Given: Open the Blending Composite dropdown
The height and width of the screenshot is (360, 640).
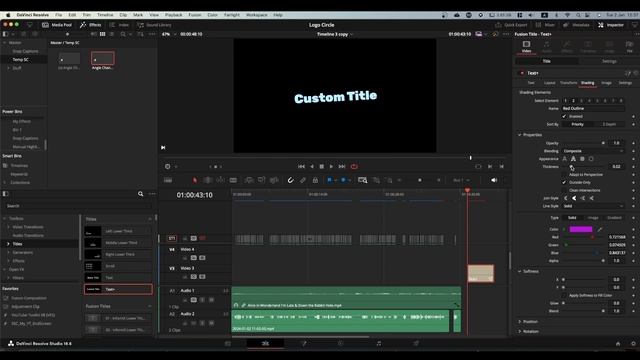Looking at the screenshot, I should [593, 151].
